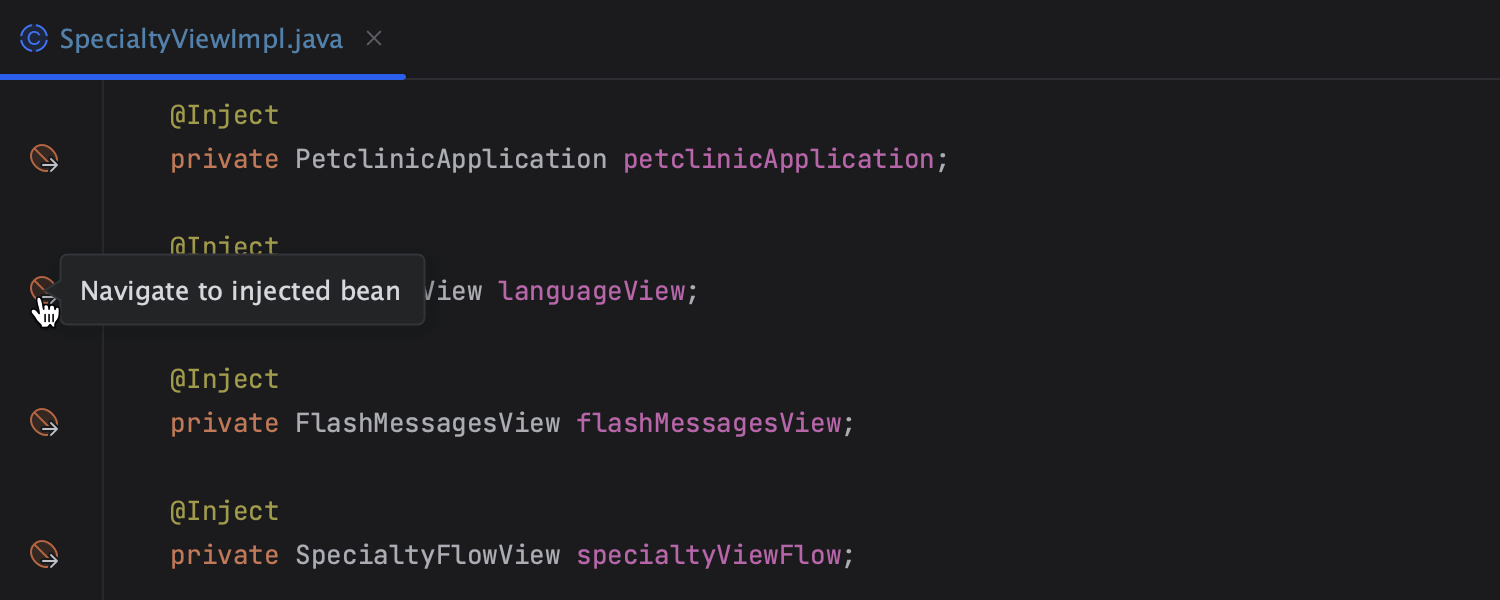1500x600 pixels.
Task: Click the languageView field name
Action: click(x=591, y=291)
